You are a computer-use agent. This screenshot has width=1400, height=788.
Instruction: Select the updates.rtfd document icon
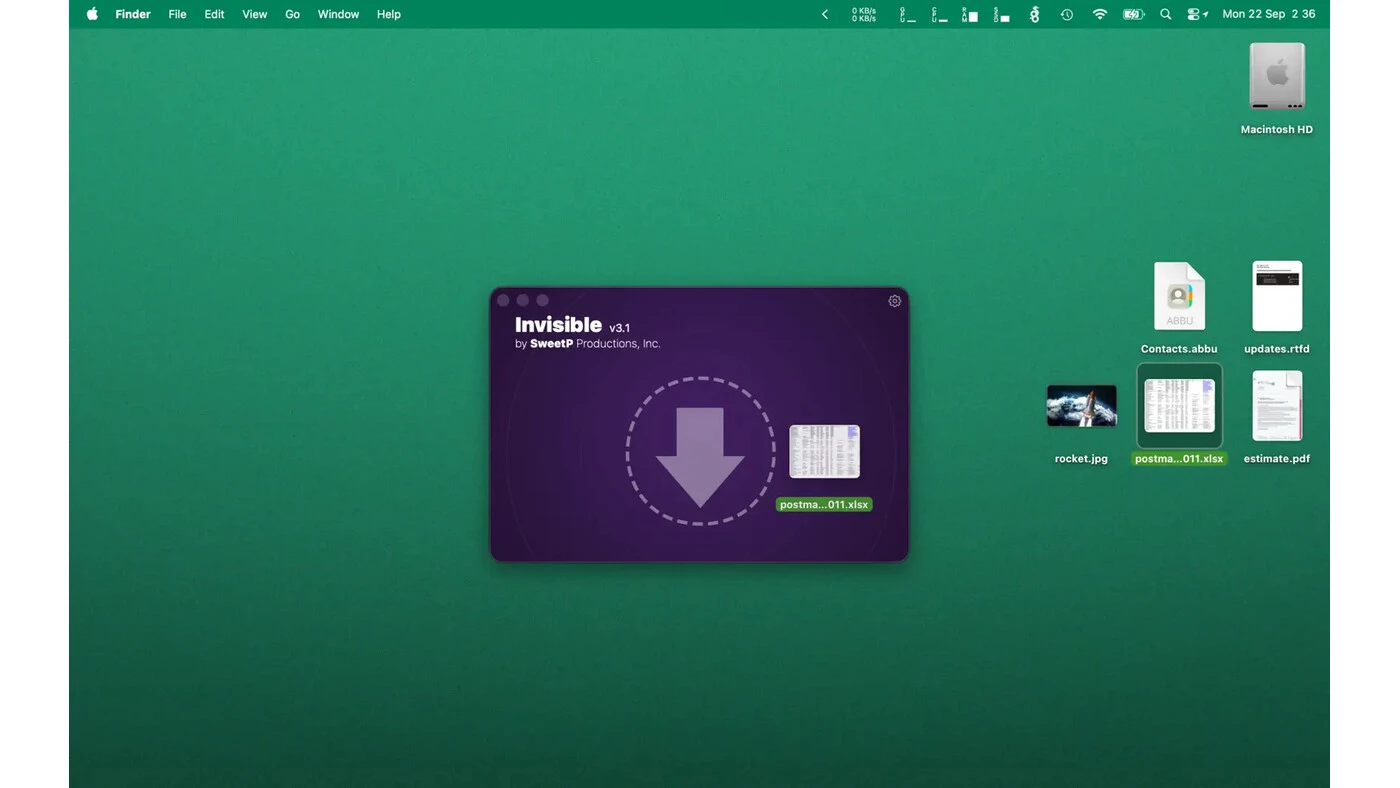(1277, 296)
